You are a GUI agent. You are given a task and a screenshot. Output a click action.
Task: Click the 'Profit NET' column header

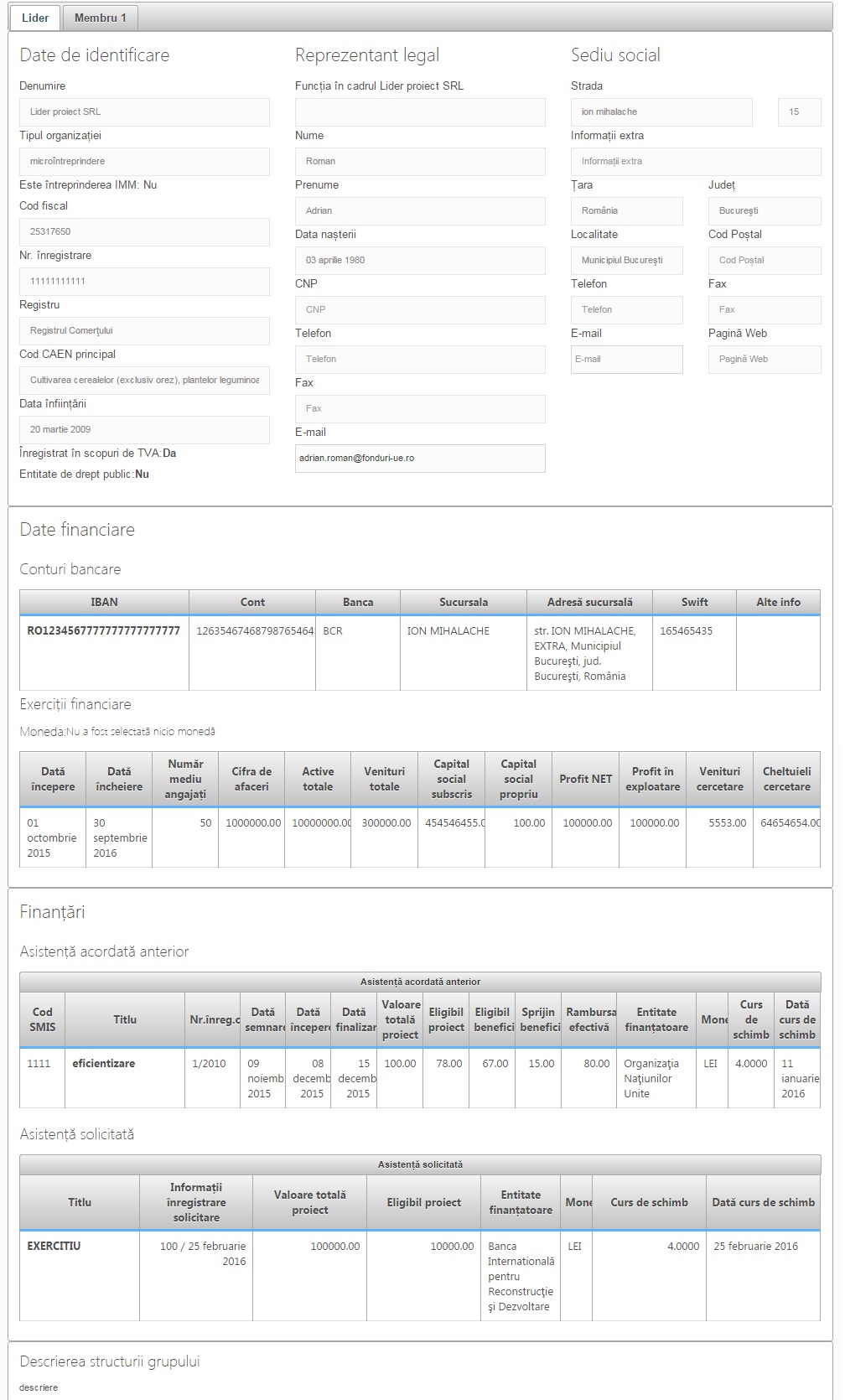click(x=586, y=779)
